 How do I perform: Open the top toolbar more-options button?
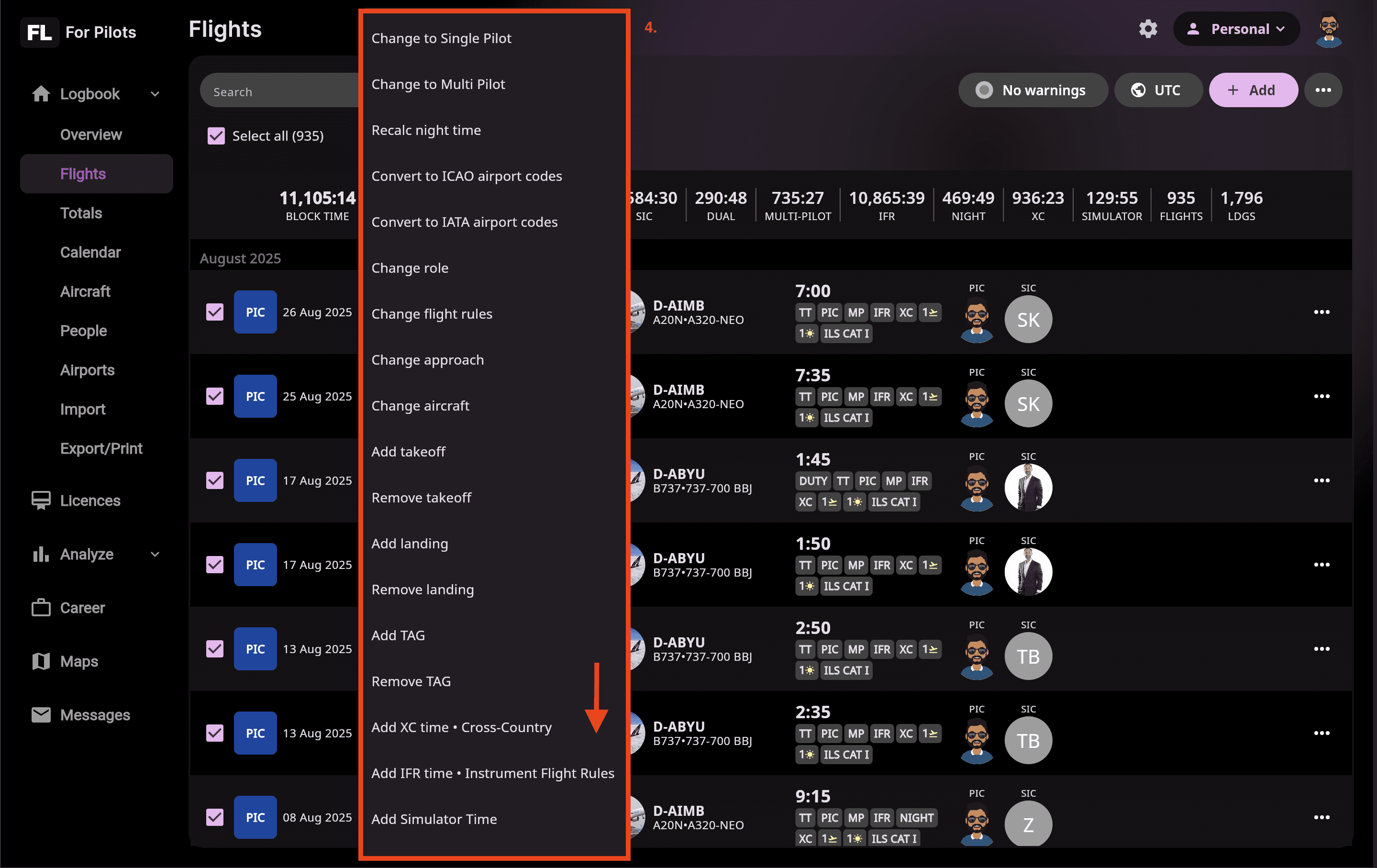tap(1322, 90)
